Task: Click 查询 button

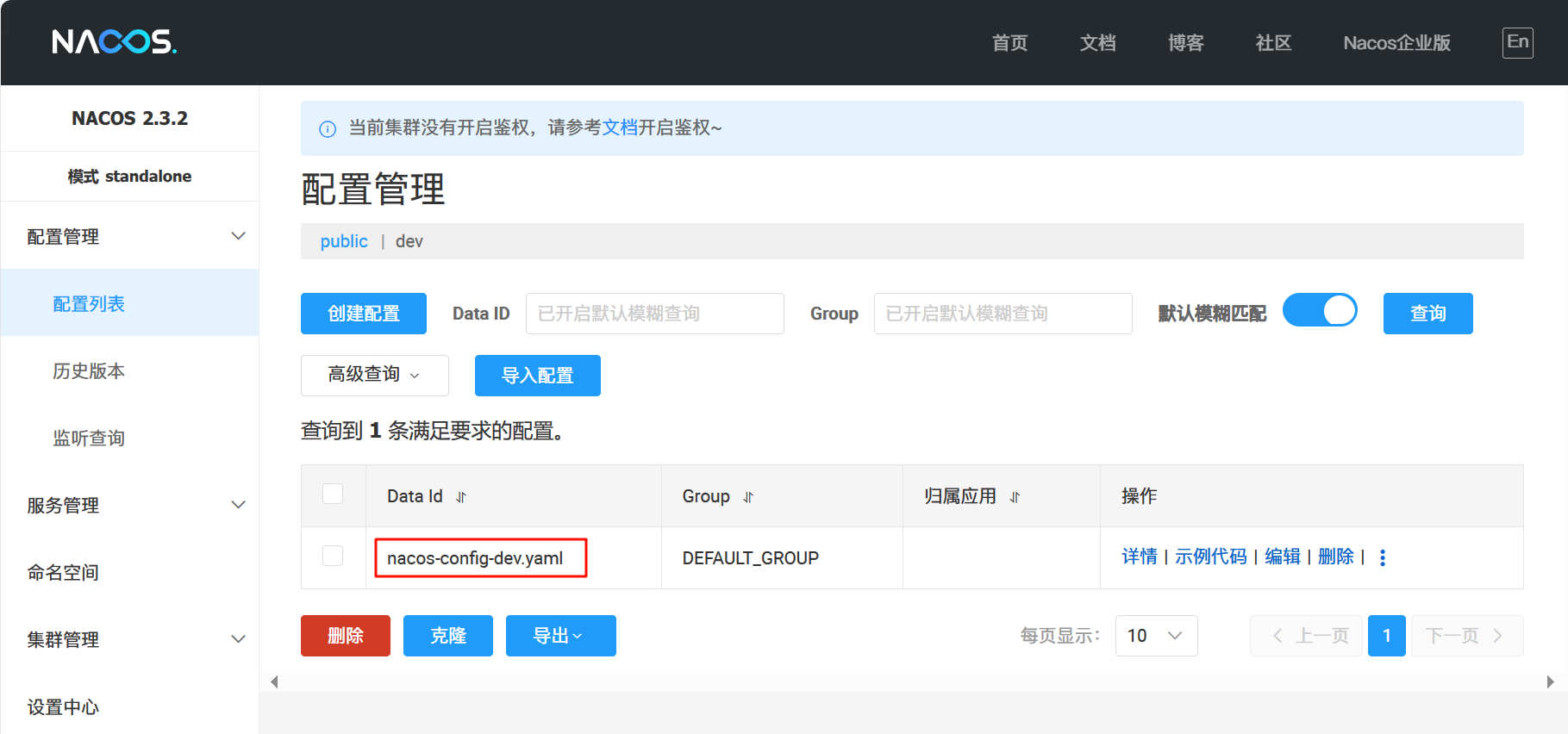Action: coord(1427,314)
